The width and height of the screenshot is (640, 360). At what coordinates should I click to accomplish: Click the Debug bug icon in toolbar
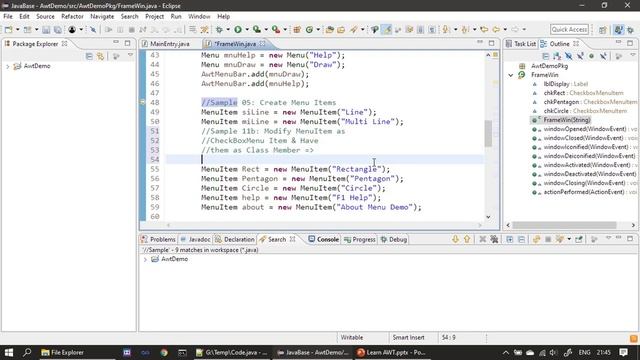click(219, 29)
